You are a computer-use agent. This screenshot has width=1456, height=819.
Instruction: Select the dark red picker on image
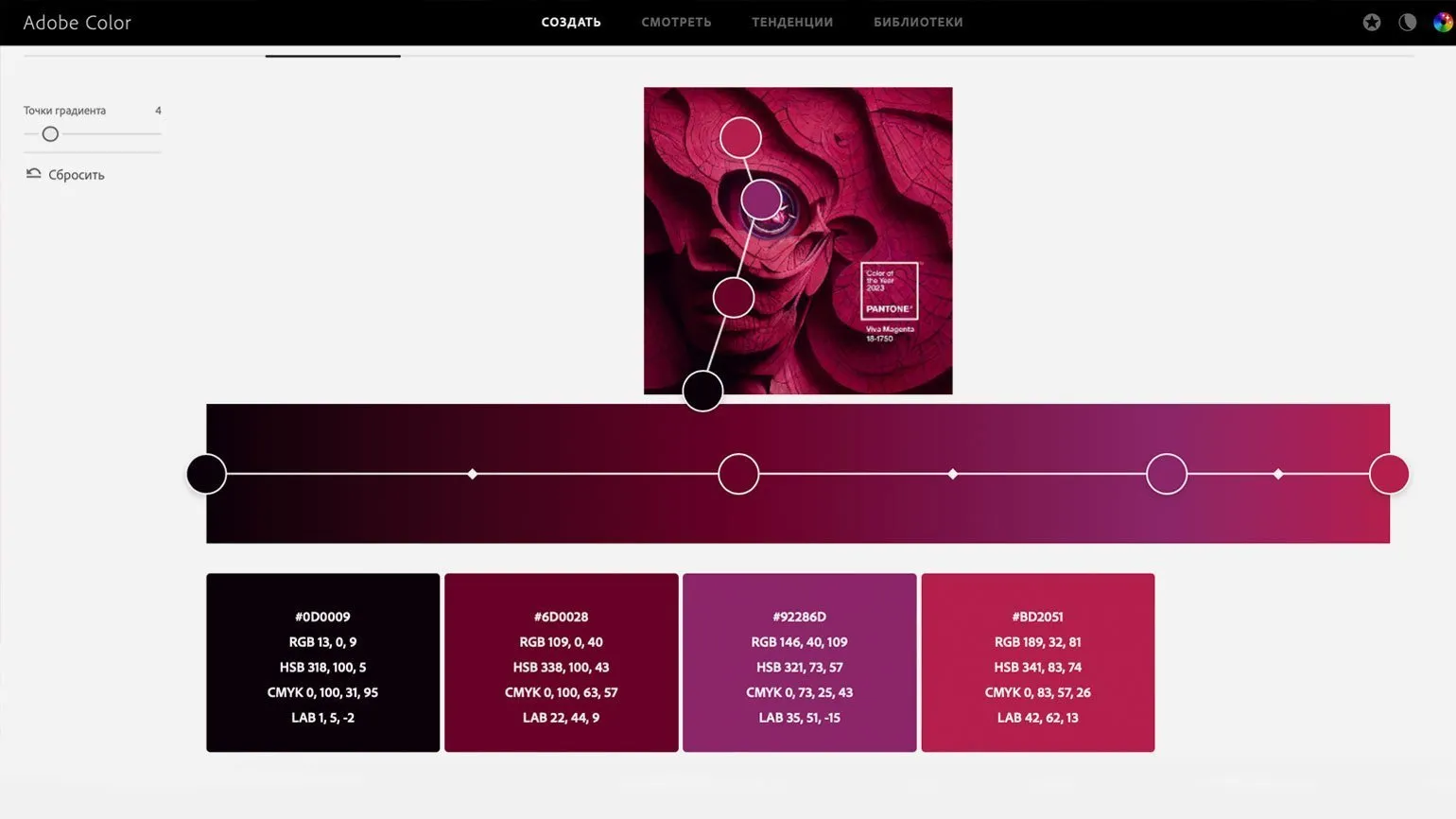733,297
